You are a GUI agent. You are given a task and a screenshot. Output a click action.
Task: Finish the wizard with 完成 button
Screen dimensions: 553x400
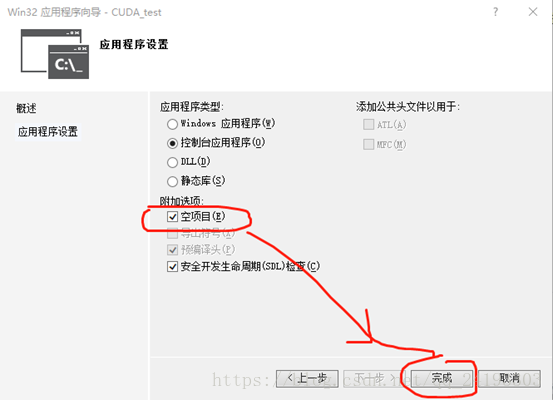tap(442, 378)
